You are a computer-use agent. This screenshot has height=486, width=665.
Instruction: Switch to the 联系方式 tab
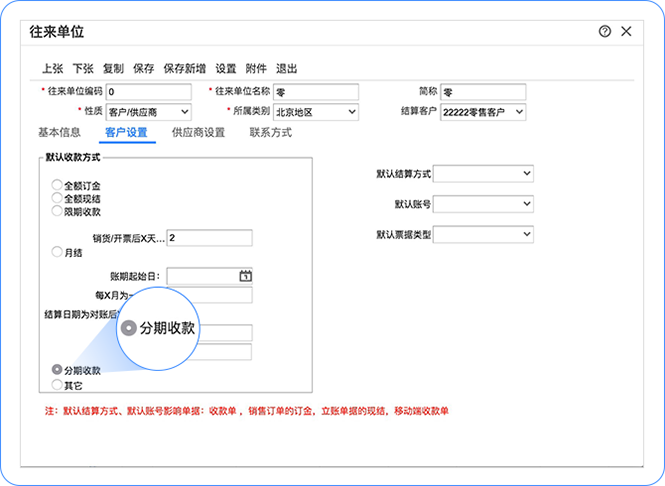(271, 133)
